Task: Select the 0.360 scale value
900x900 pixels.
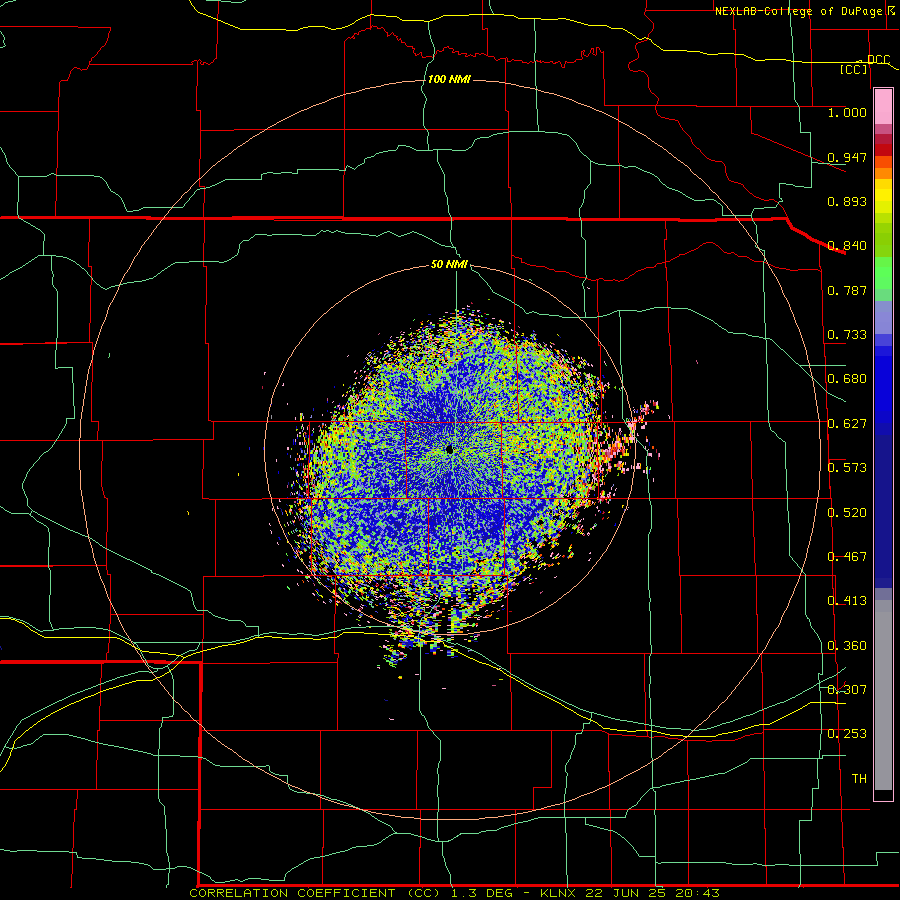Action: tap(847, 646)
